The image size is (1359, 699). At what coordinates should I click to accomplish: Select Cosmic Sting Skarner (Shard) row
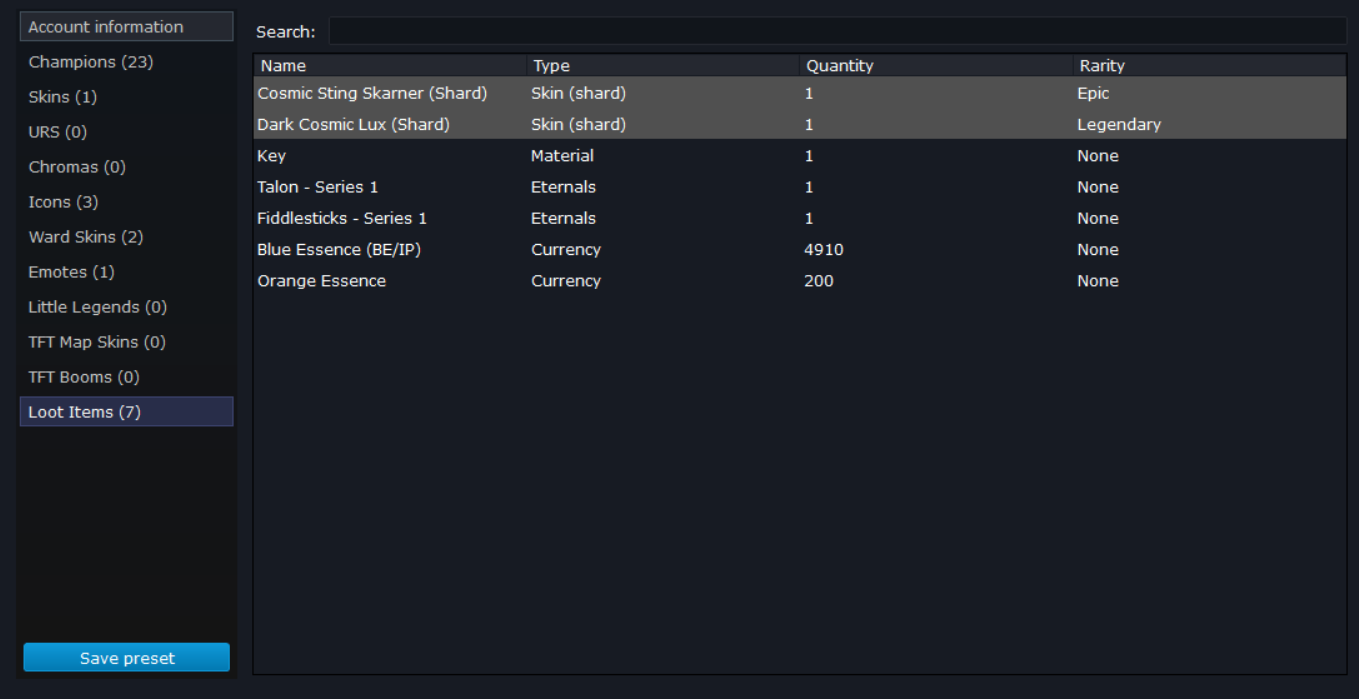[799, 93]
